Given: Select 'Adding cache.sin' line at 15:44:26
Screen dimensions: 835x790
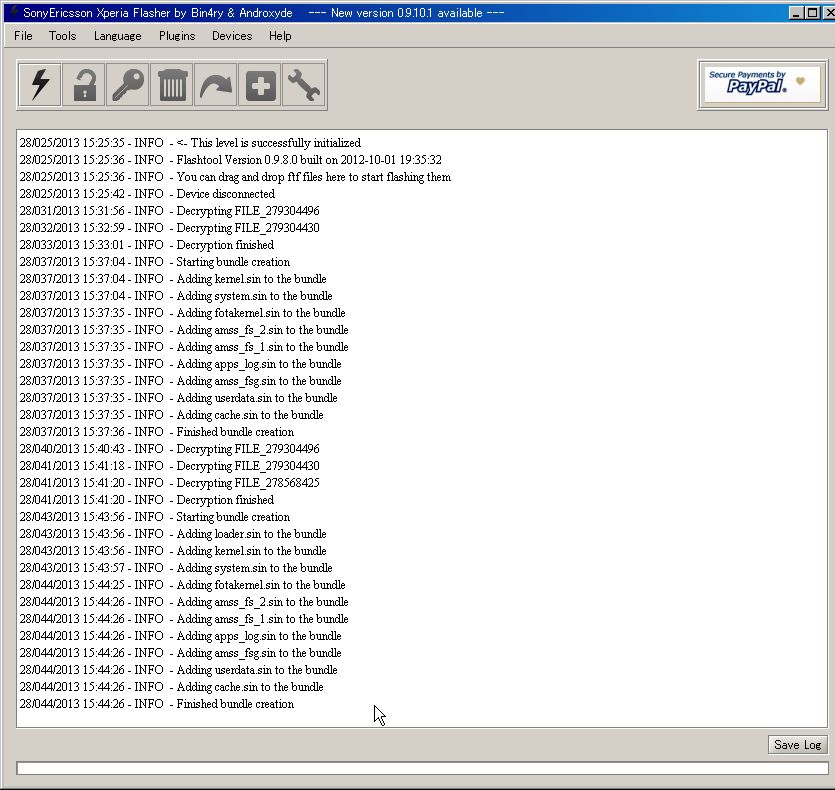Looking at the screenshot, I should 171,687.
